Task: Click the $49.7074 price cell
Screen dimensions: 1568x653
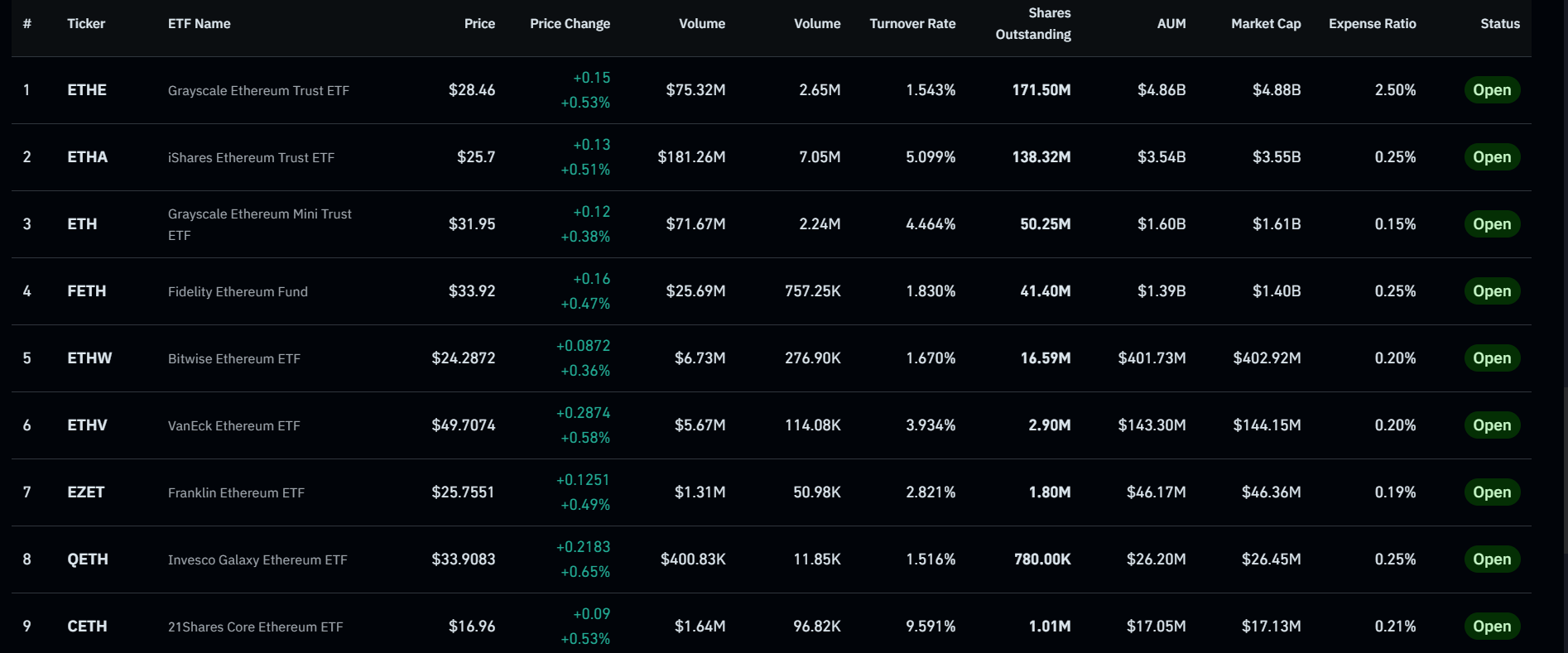Action: (x=464, y=425)
